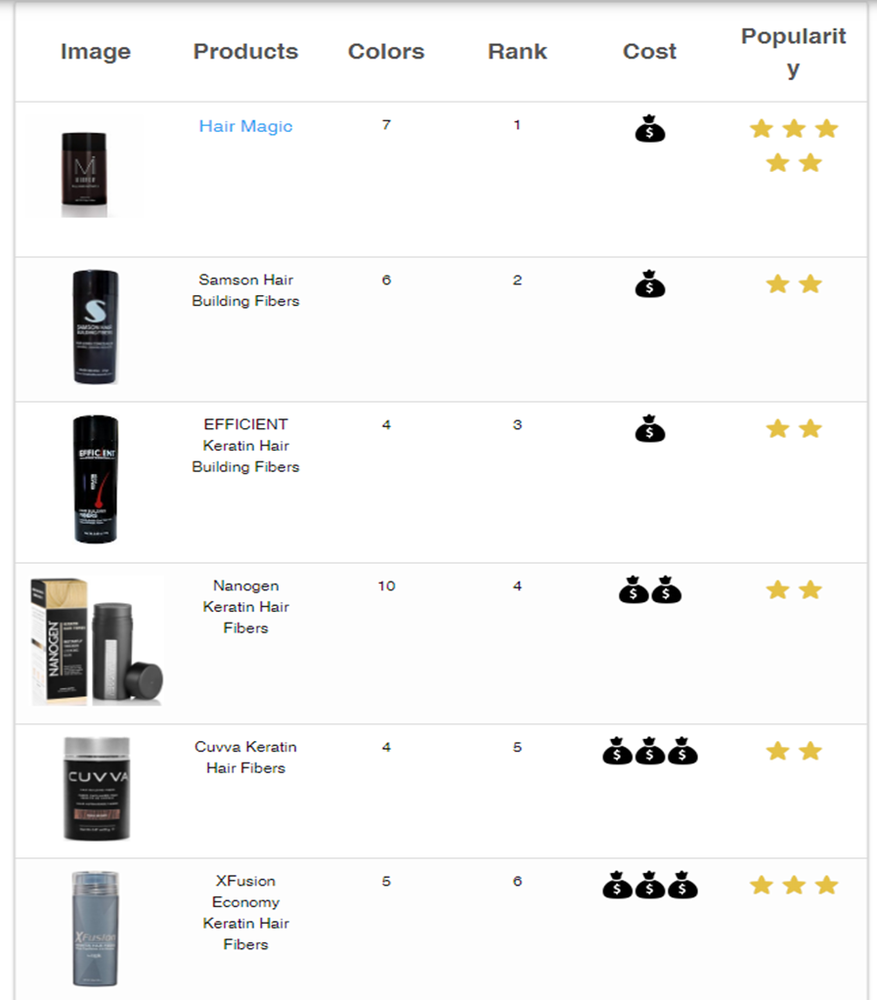Click the Cuvva jar product image

(96, 788)
